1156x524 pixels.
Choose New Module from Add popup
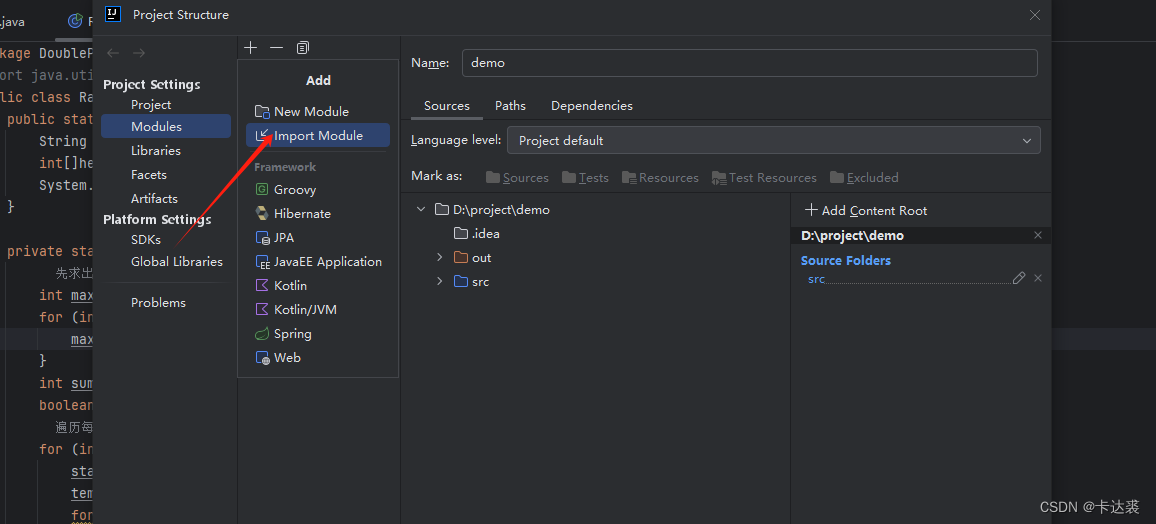(x=318, y=111)
